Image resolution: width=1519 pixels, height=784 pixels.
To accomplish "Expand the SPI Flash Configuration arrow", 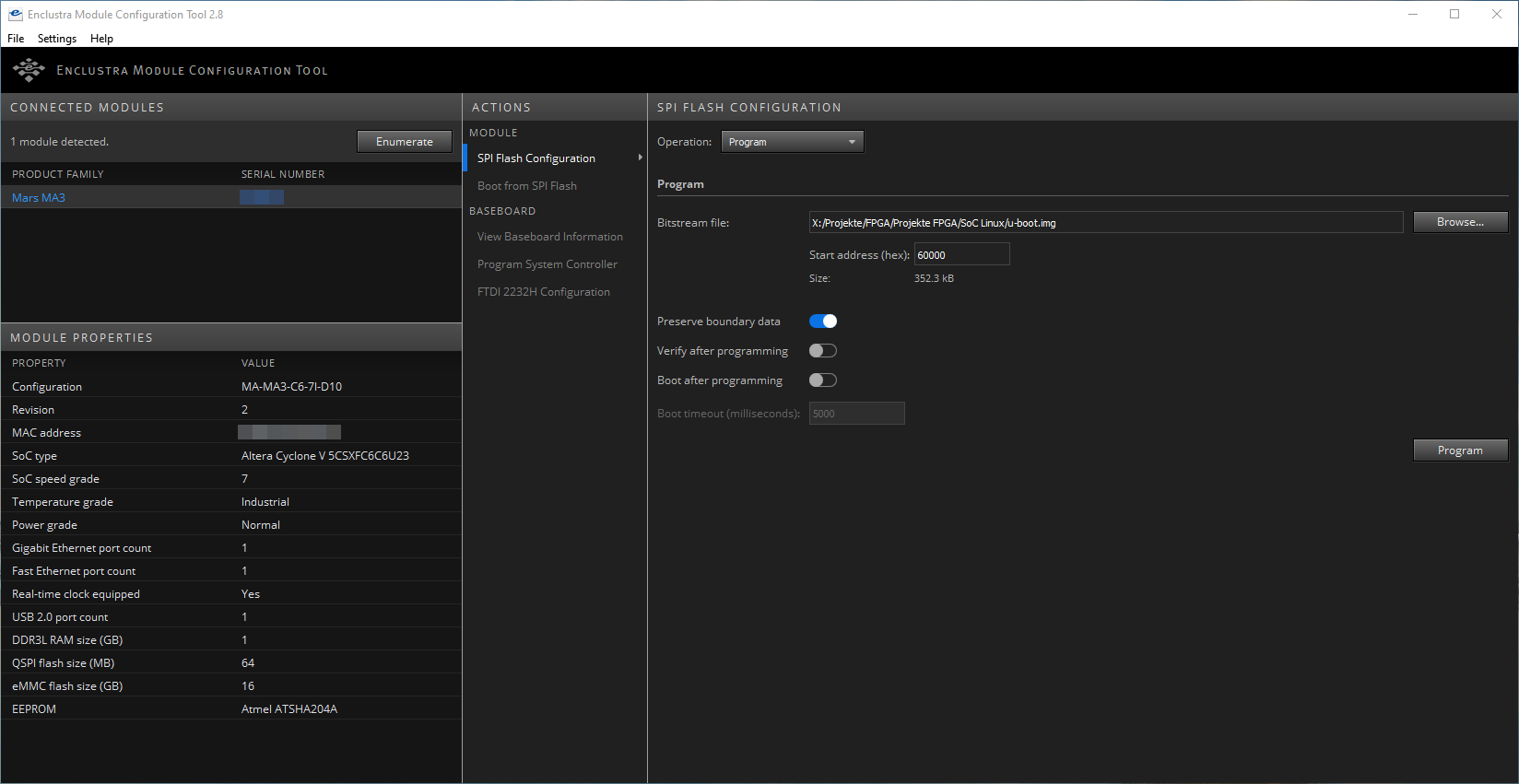I will [640, 158].
